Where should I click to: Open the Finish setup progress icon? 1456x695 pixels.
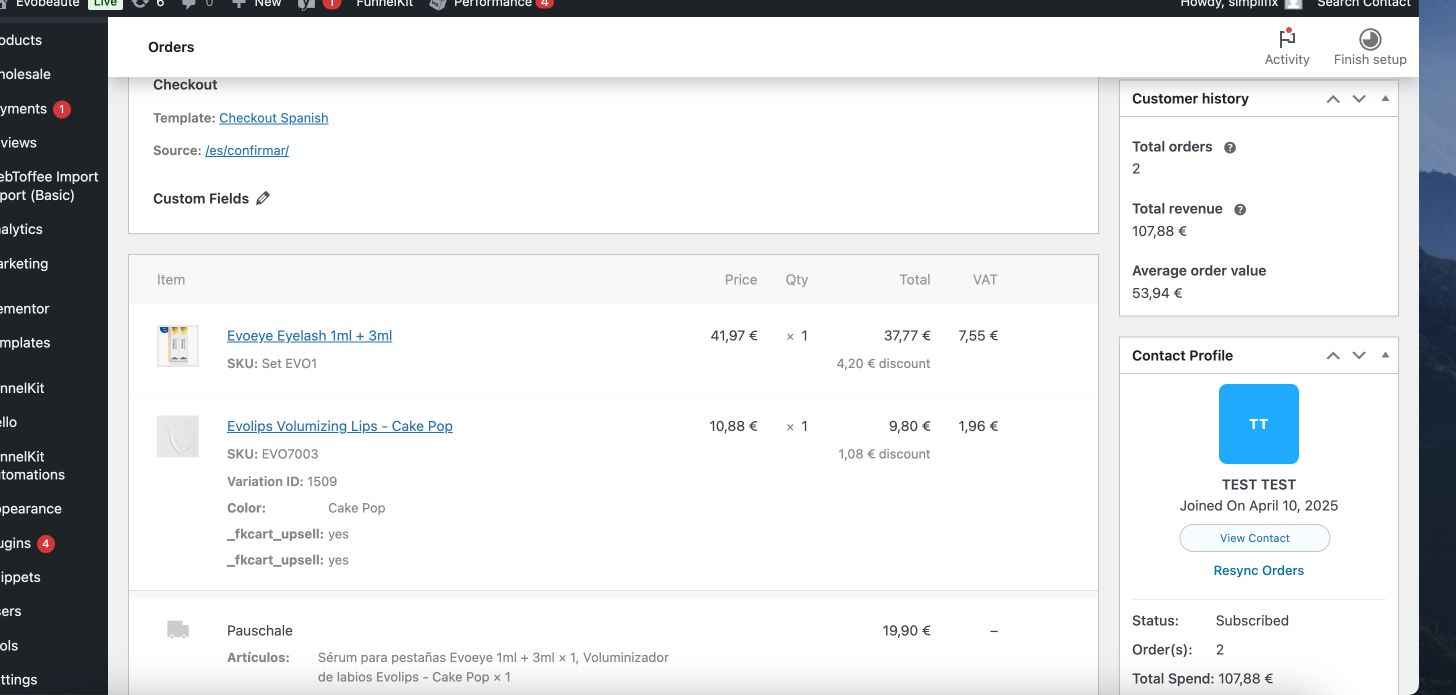coord(1370,39)
